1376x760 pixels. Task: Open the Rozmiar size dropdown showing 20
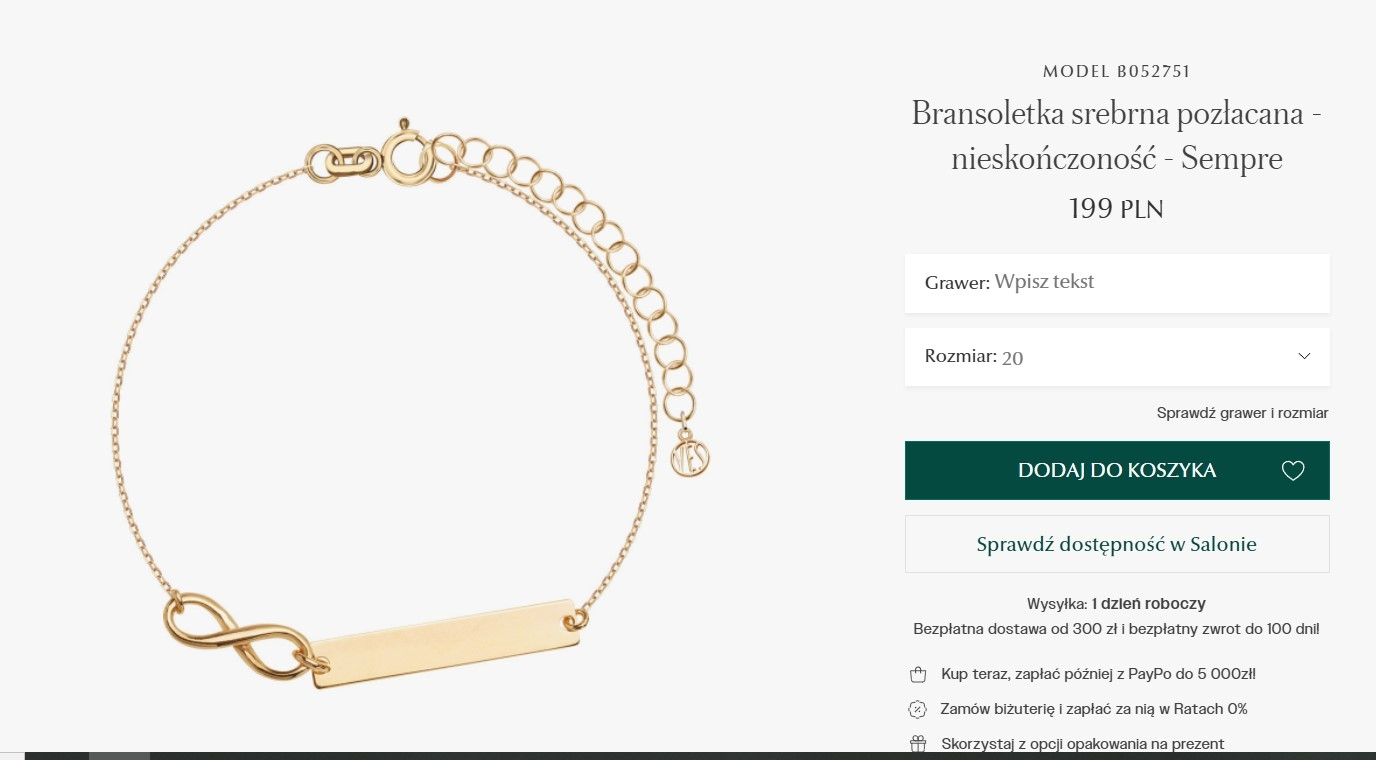coord(1117,357)
